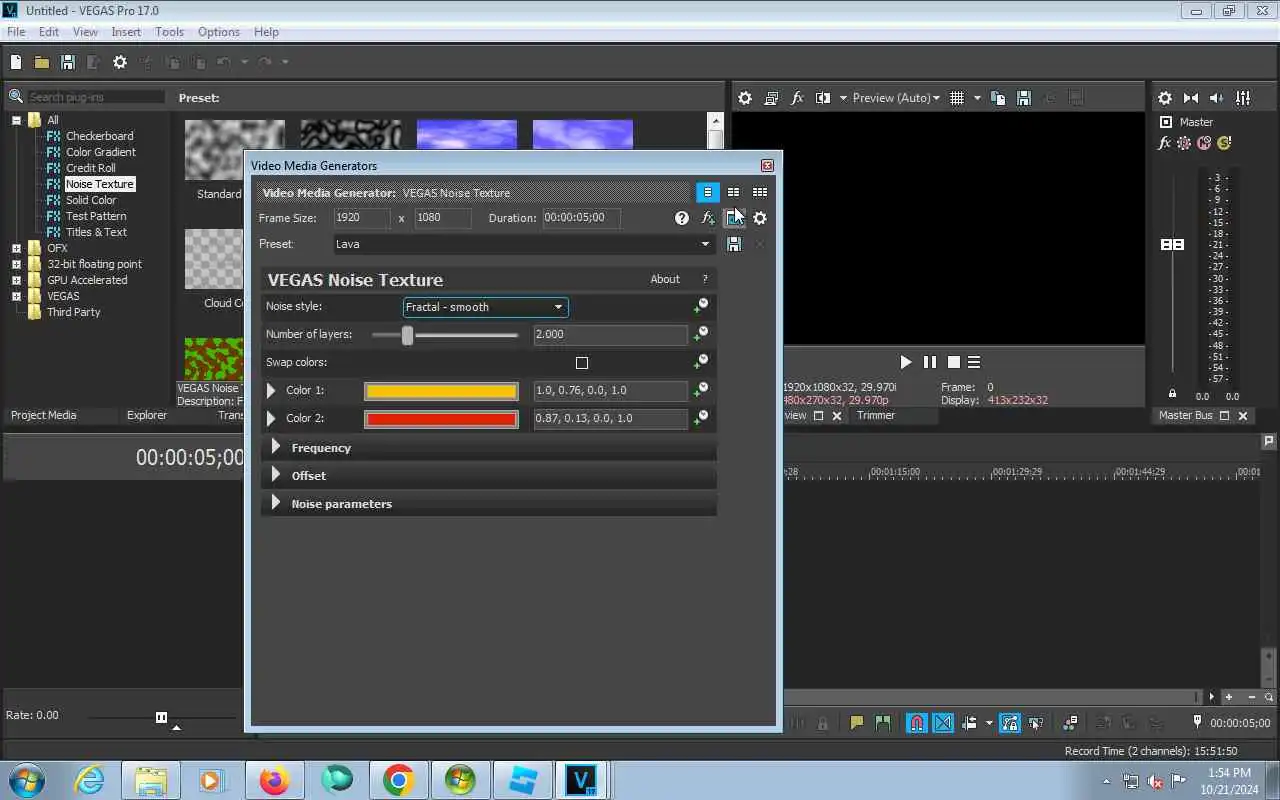
Task: Expand the Color 2 section
Action: [271, 418]
